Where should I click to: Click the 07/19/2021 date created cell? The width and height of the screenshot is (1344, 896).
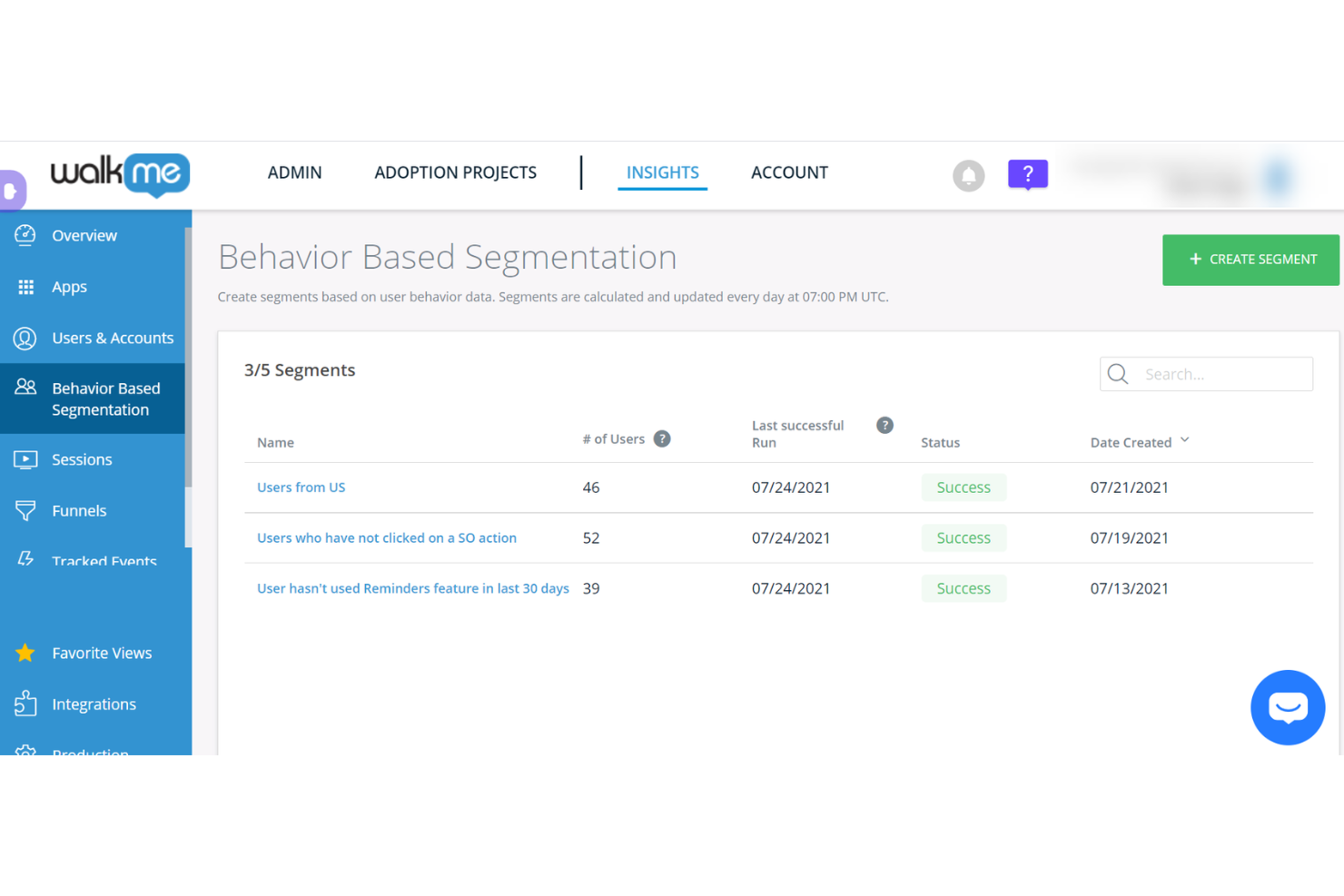1130,538
